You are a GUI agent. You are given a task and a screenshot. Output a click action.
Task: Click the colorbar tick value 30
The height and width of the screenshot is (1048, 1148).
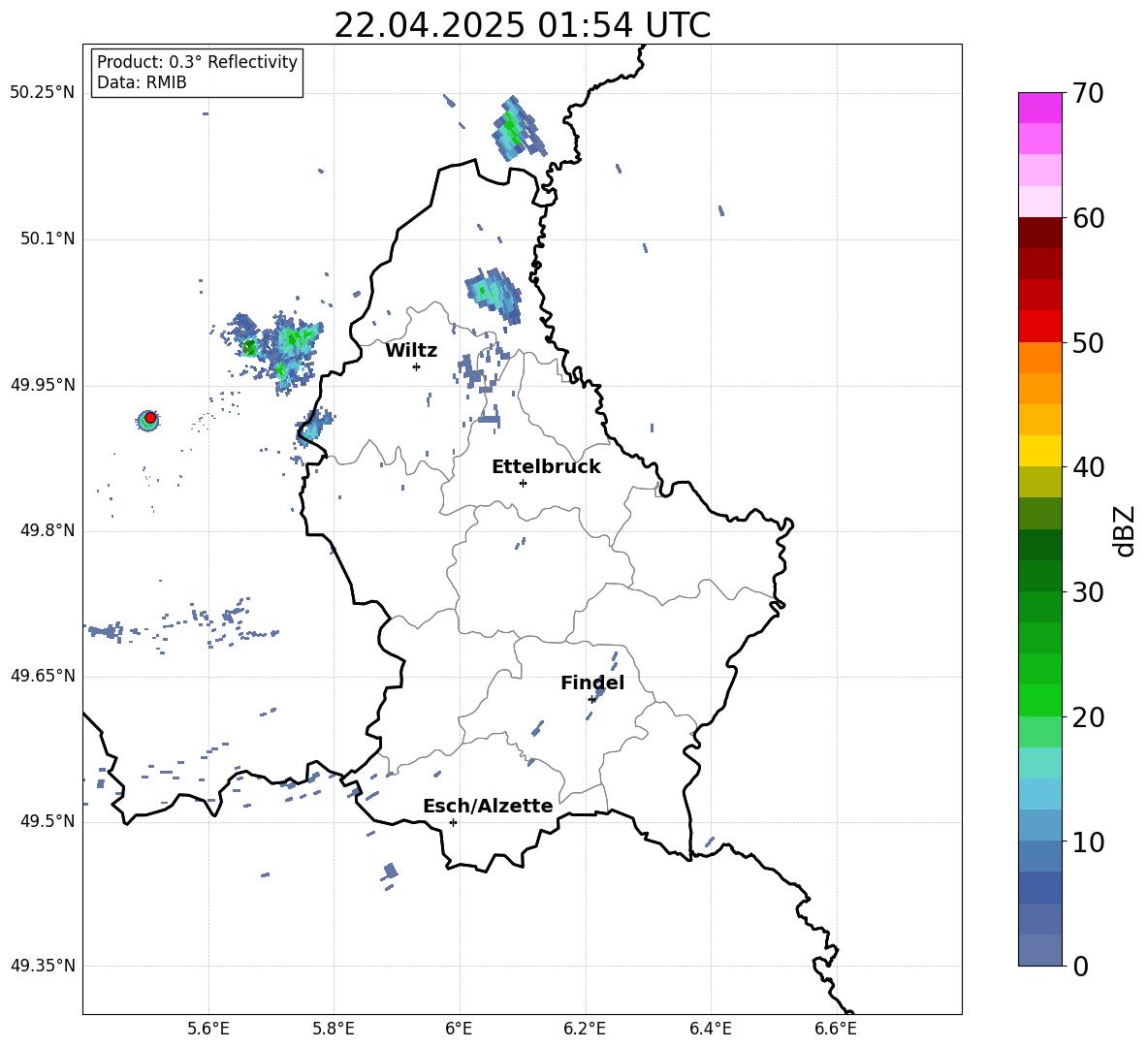[1088, 592]
